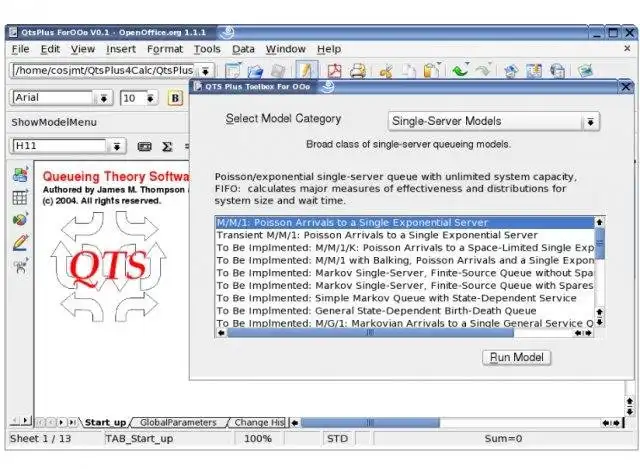
Task: Open the Select Model Category dropdown arrow
Action: click(590, 122)
